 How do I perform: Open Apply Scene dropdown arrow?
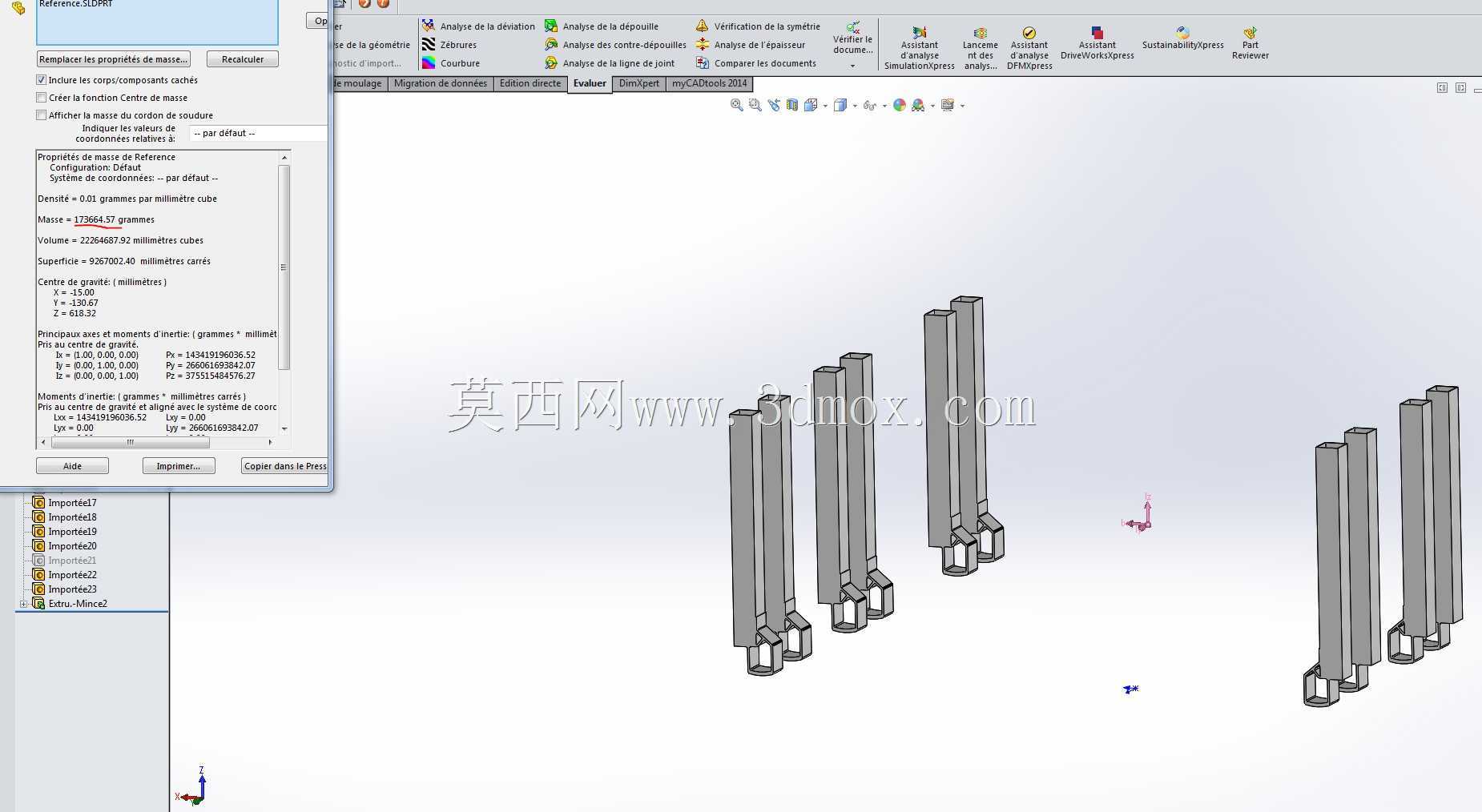[x=932, y=106]
